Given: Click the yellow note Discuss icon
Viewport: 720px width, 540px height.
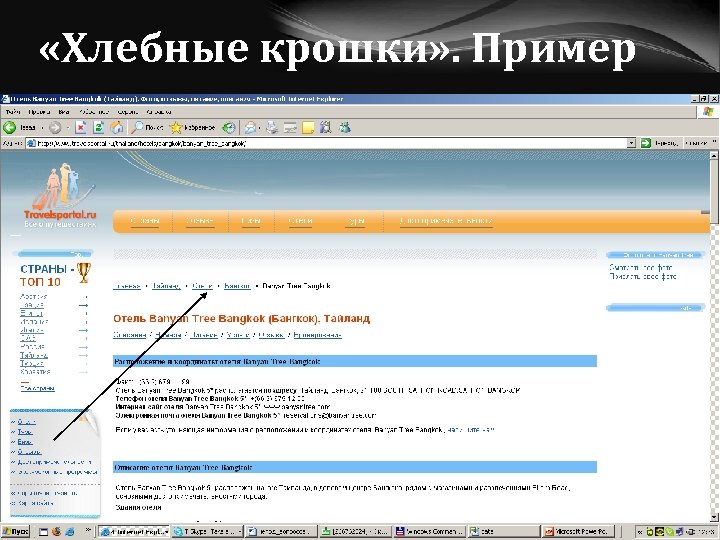Looking at the screenshot, I should (308, 127).
